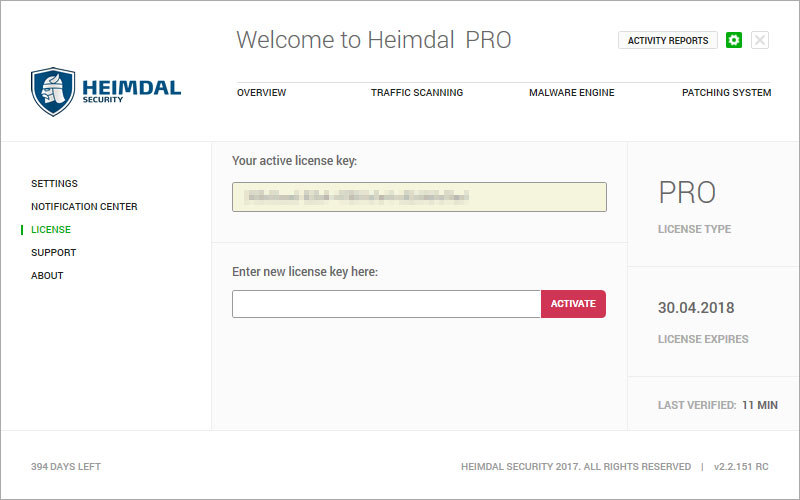Switch to the Overview tab
800x500 pixels.
(261, 93)
